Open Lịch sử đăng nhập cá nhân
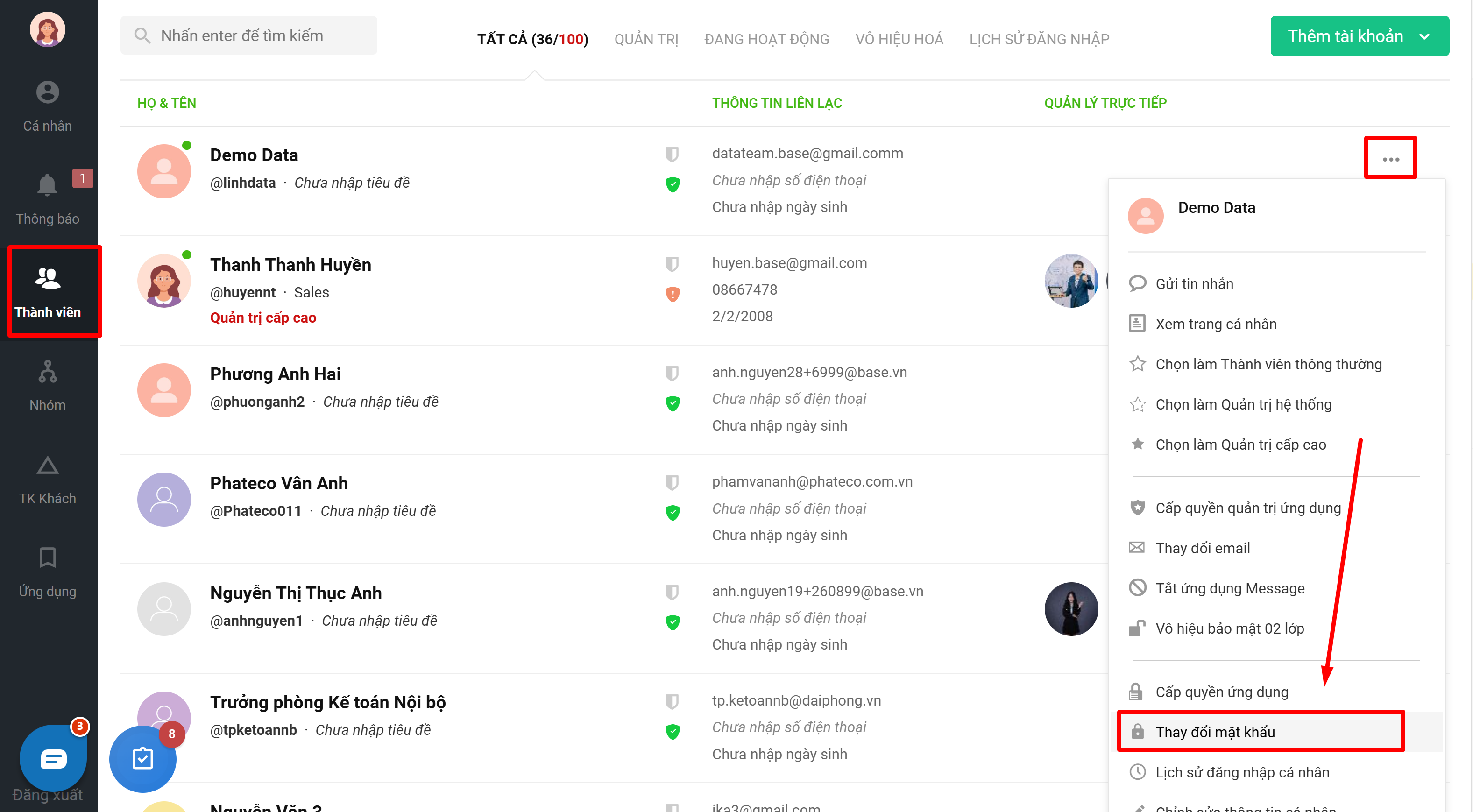The height and width of the screenshot is (812, 1473). (x=1242, y=772)
